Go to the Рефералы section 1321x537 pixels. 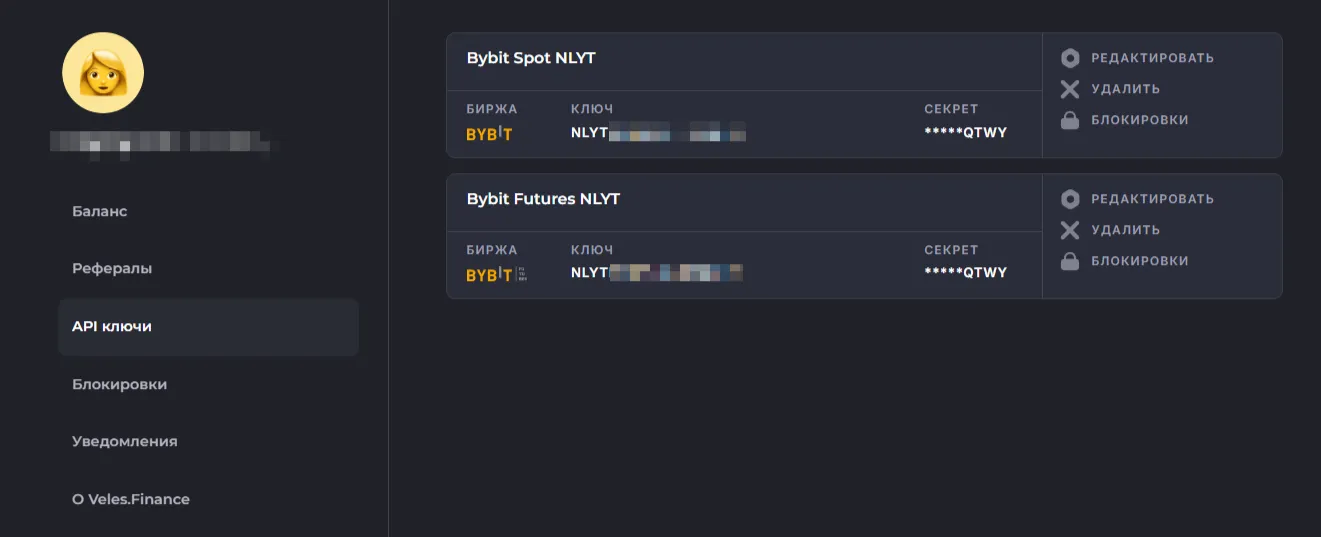tap(112, 269)
